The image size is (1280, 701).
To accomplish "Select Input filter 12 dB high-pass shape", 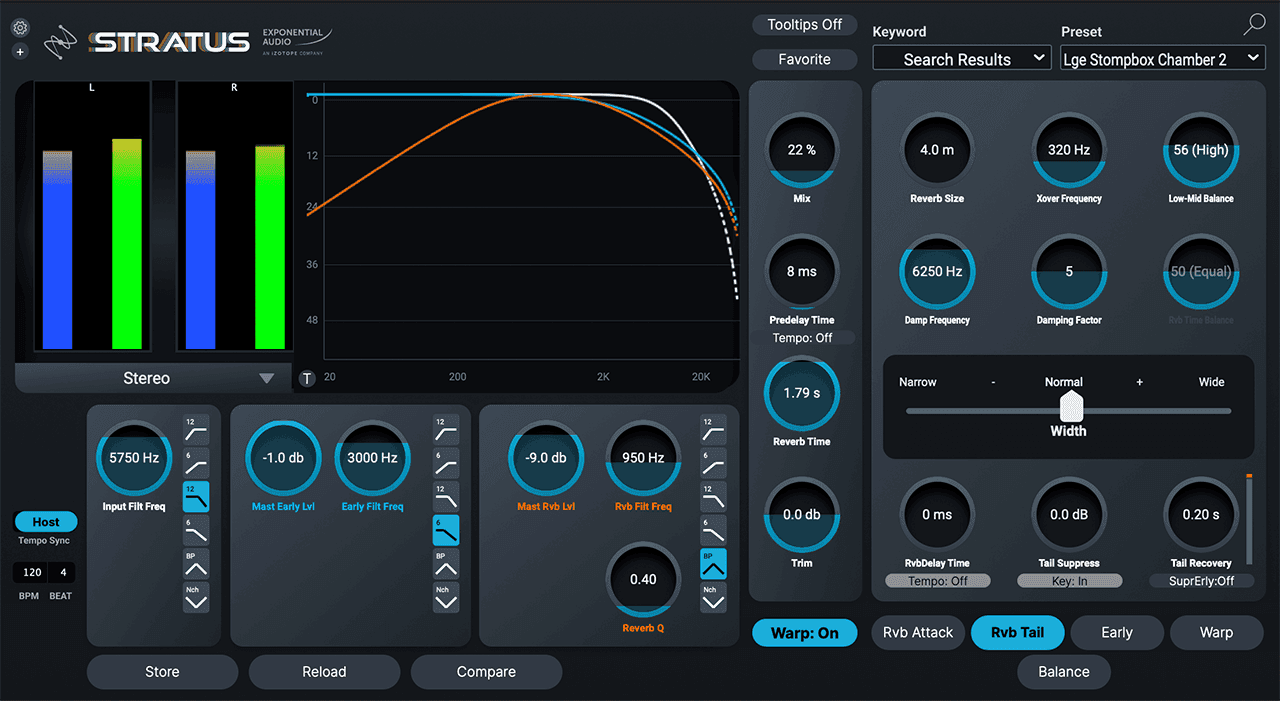I will (x=196, y=431).
